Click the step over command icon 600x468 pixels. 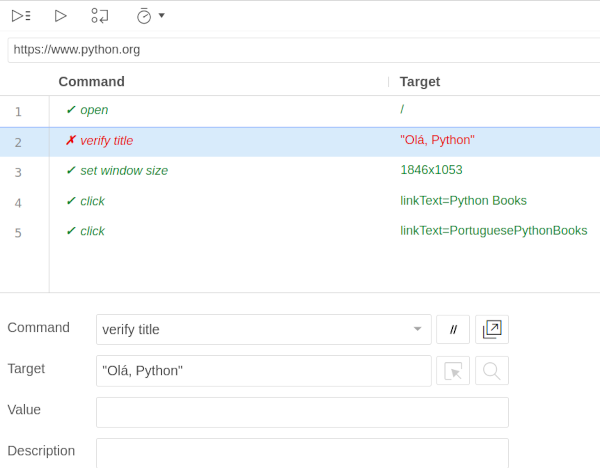[100, 16]
